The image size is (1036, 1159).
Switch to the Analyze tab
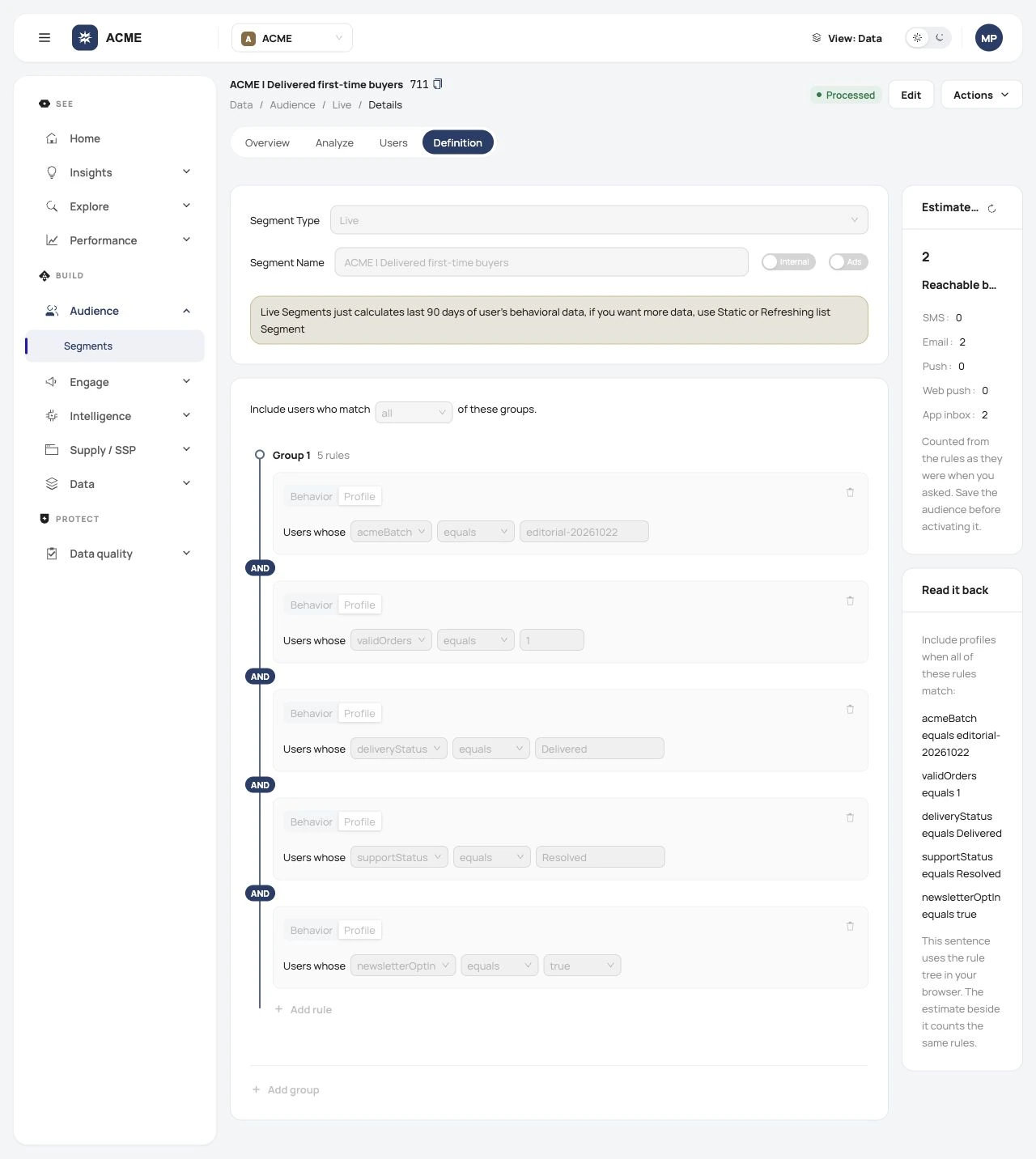click(334, 142)
